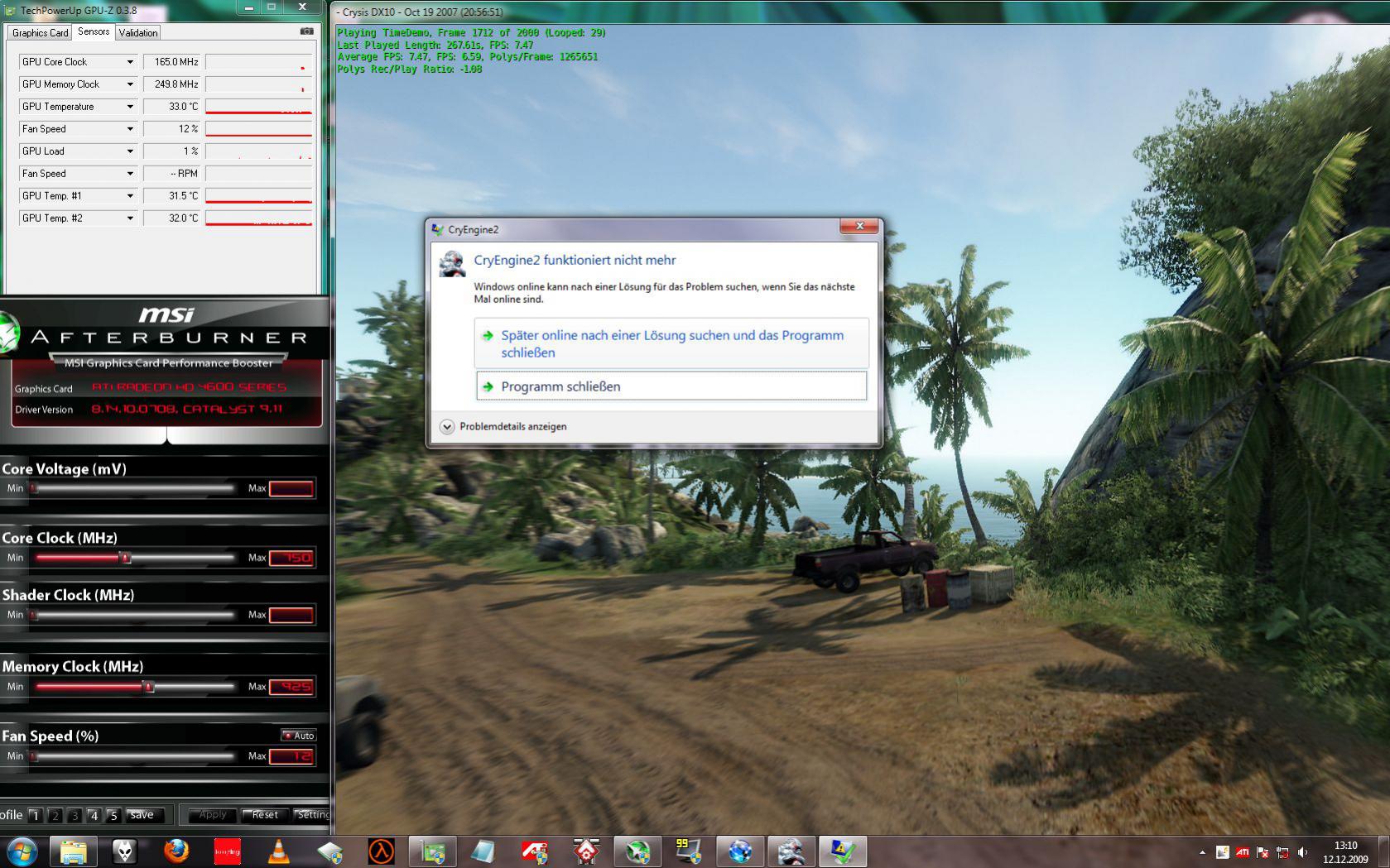Expand Problemdetails anzeigen in crash dialog
This screenshot has height=868, width=1390.
tap(503, 426)
